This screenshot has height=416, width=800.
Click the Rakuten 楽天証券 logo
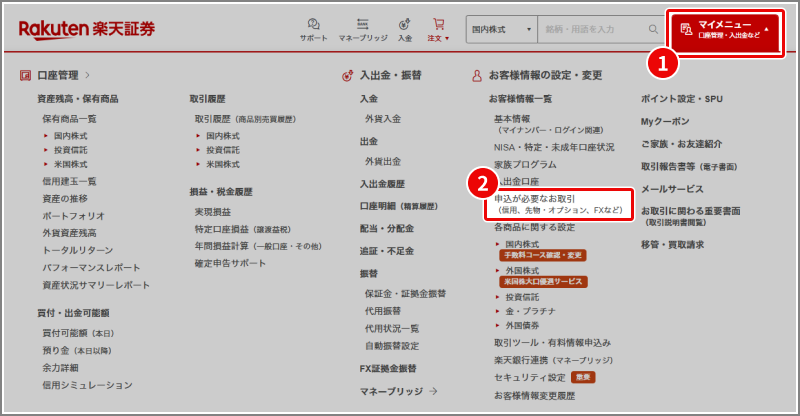click(87, 29)
